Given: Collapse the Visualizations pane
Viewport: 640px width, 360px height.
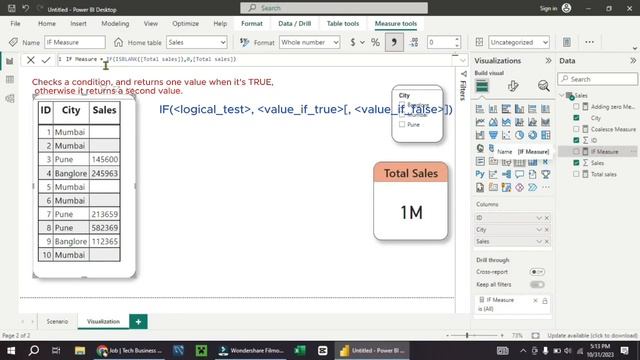Looking at the screenshot, I should click(x=548, y=60).
